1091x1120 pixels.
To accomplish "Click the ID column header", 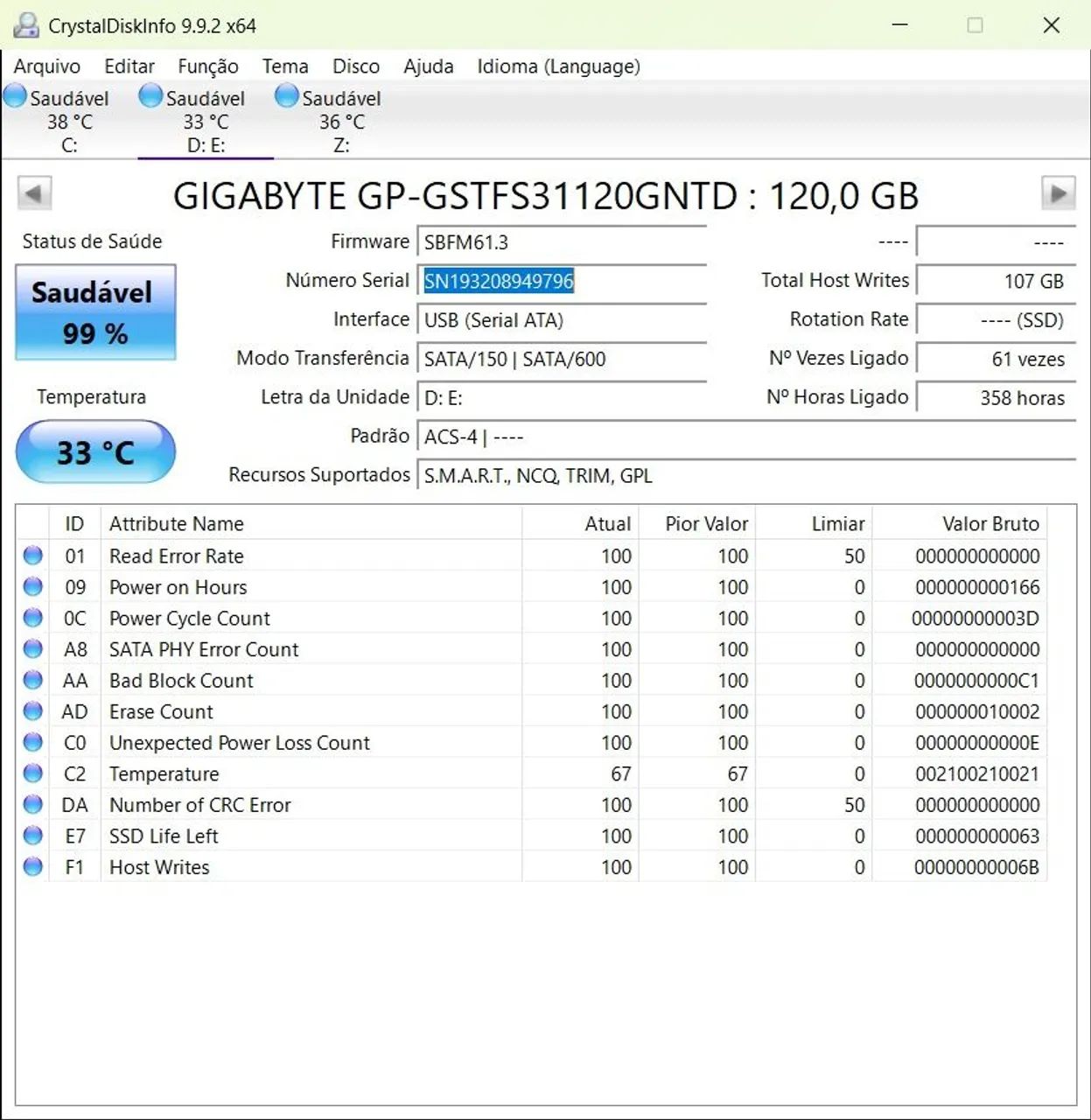I will pyautogui.click(x=75, y=523).
